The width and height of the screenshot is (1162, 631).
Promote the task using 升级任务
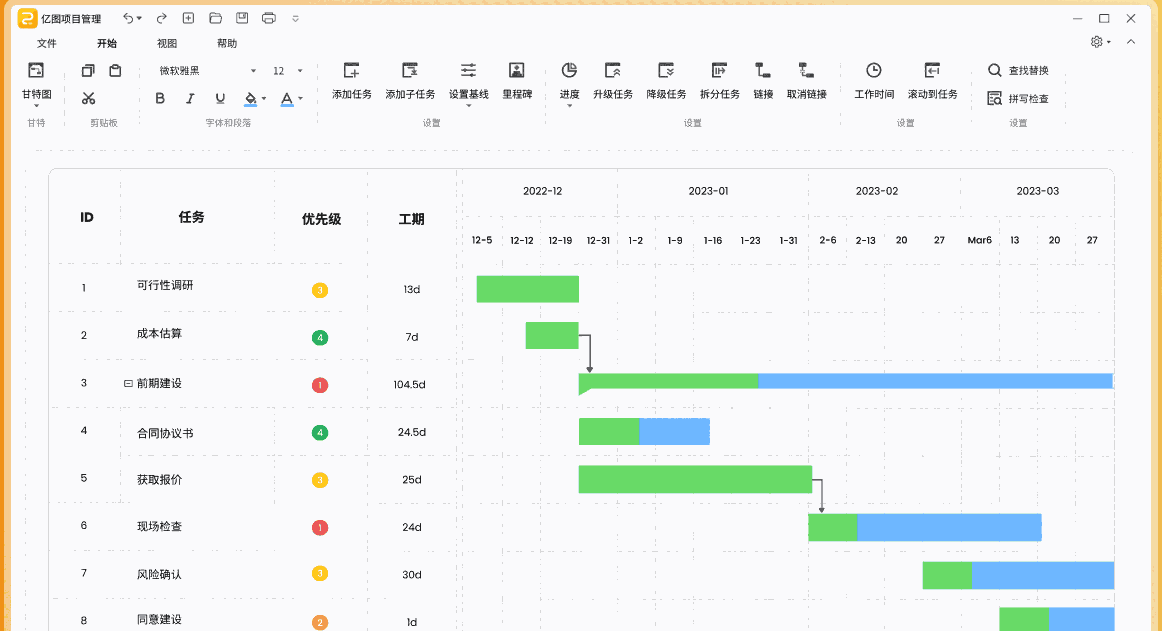614,80
